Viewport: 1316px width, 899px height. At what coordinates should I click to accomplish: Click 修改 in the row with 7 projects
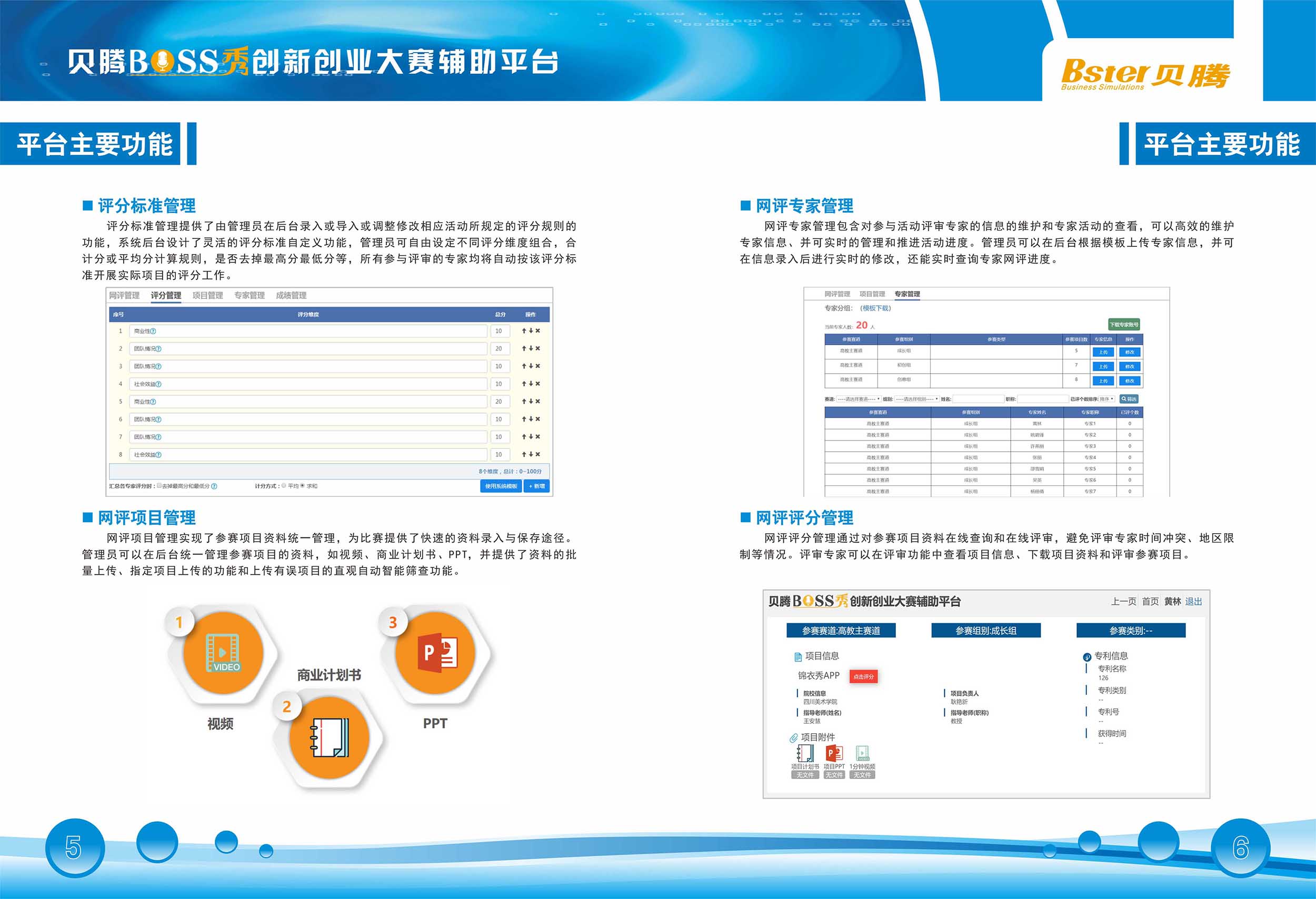1130,367
